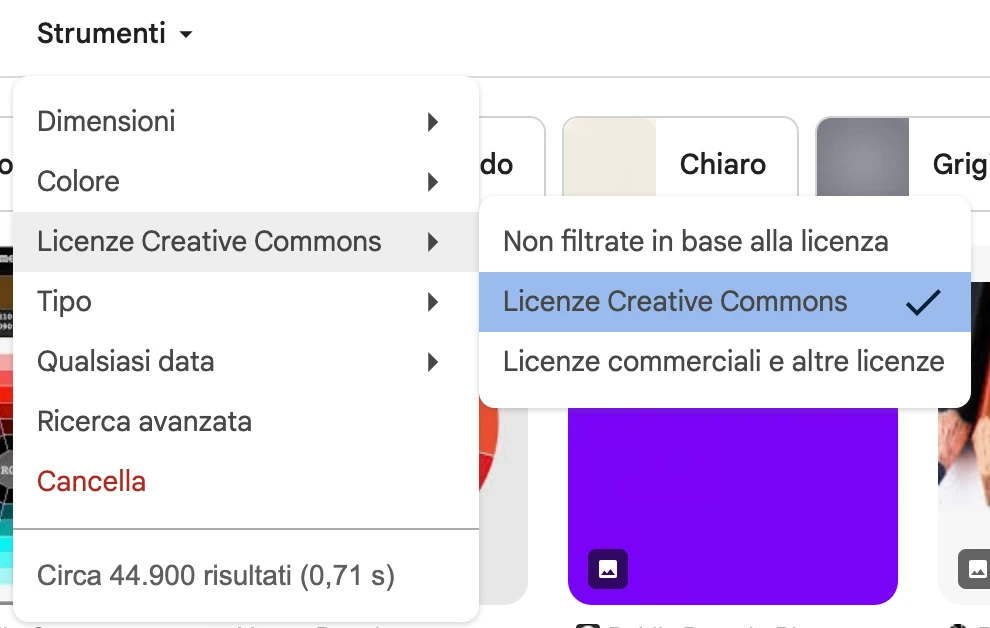This screenshot has height=628, width=990.
Task: Click the Dimensioni submenu arrow
Action: [x=432, y=122]
